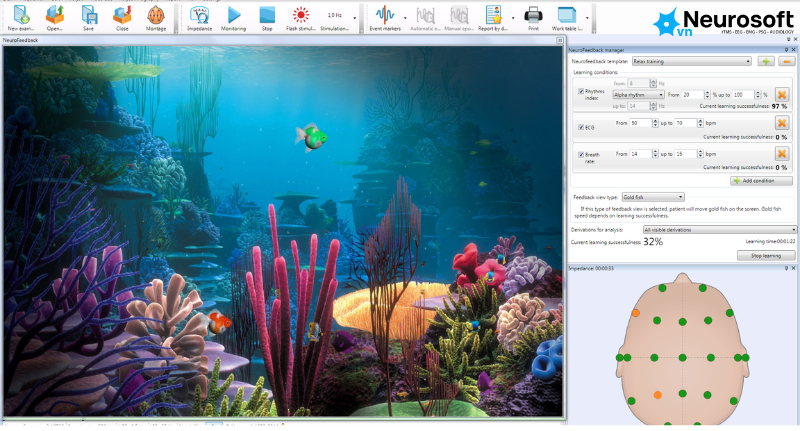The image size is (800, 431).
Task: Open the Neurofeedback template dropdown
Action: click(x=691, y=61)
